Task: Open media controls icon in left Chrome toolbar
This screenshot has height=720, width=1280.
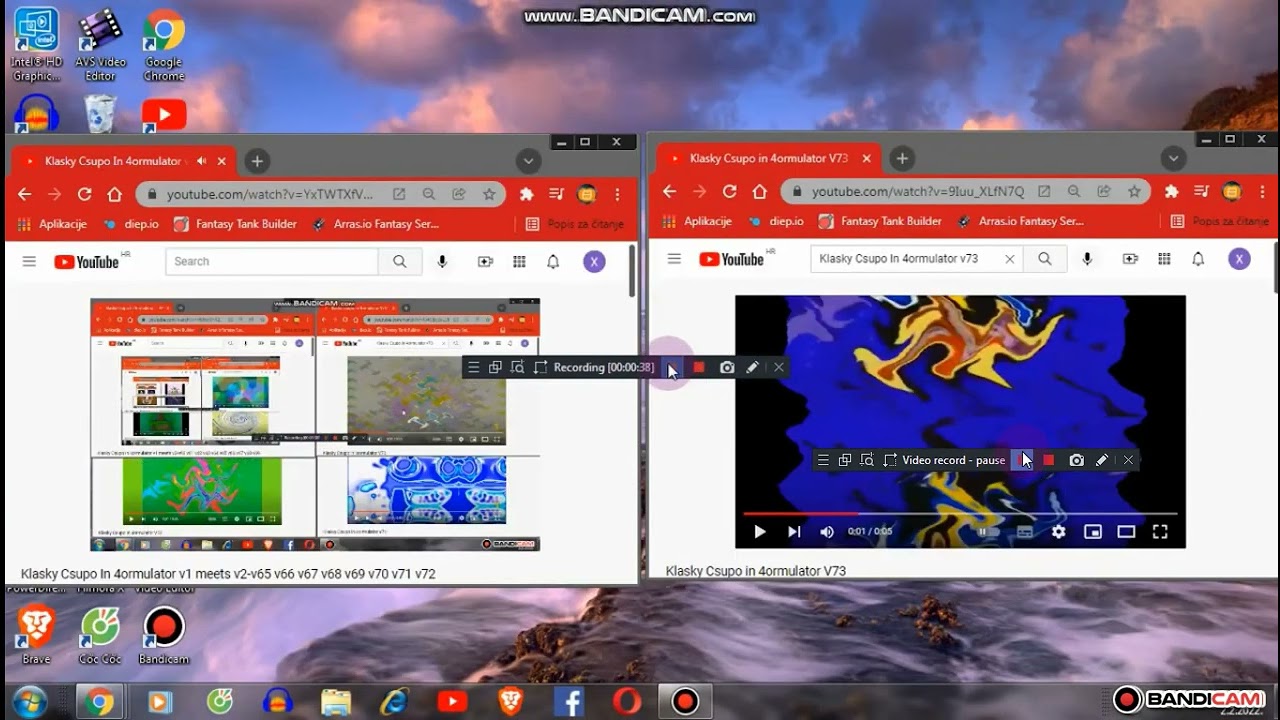Action: (x=557, y=194)
